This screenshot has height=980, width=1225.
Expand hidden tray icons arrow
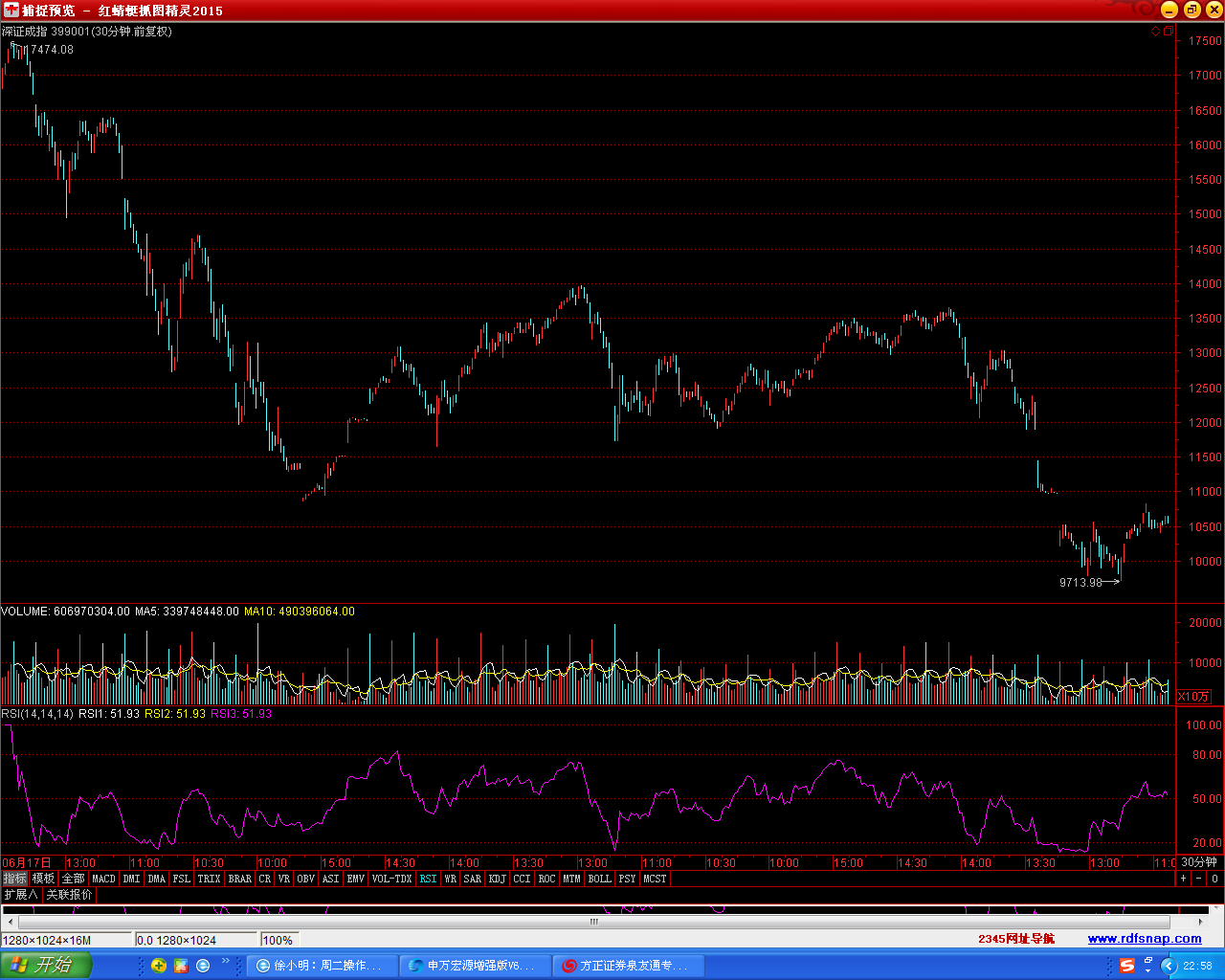click(1168, 966)
